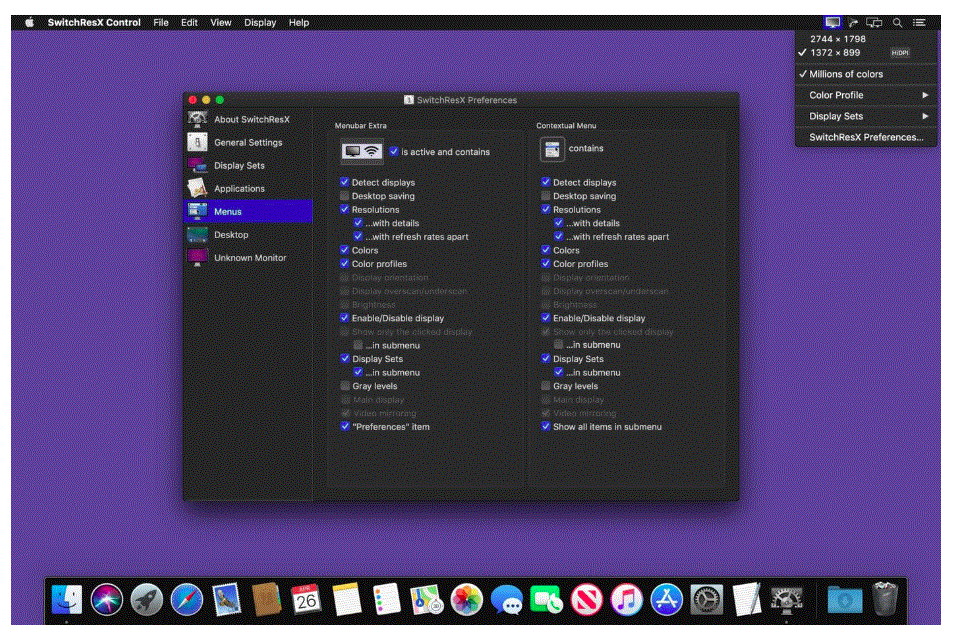Open the Apple menu
This screenshot has width=954, height=636.
point(30,23)
